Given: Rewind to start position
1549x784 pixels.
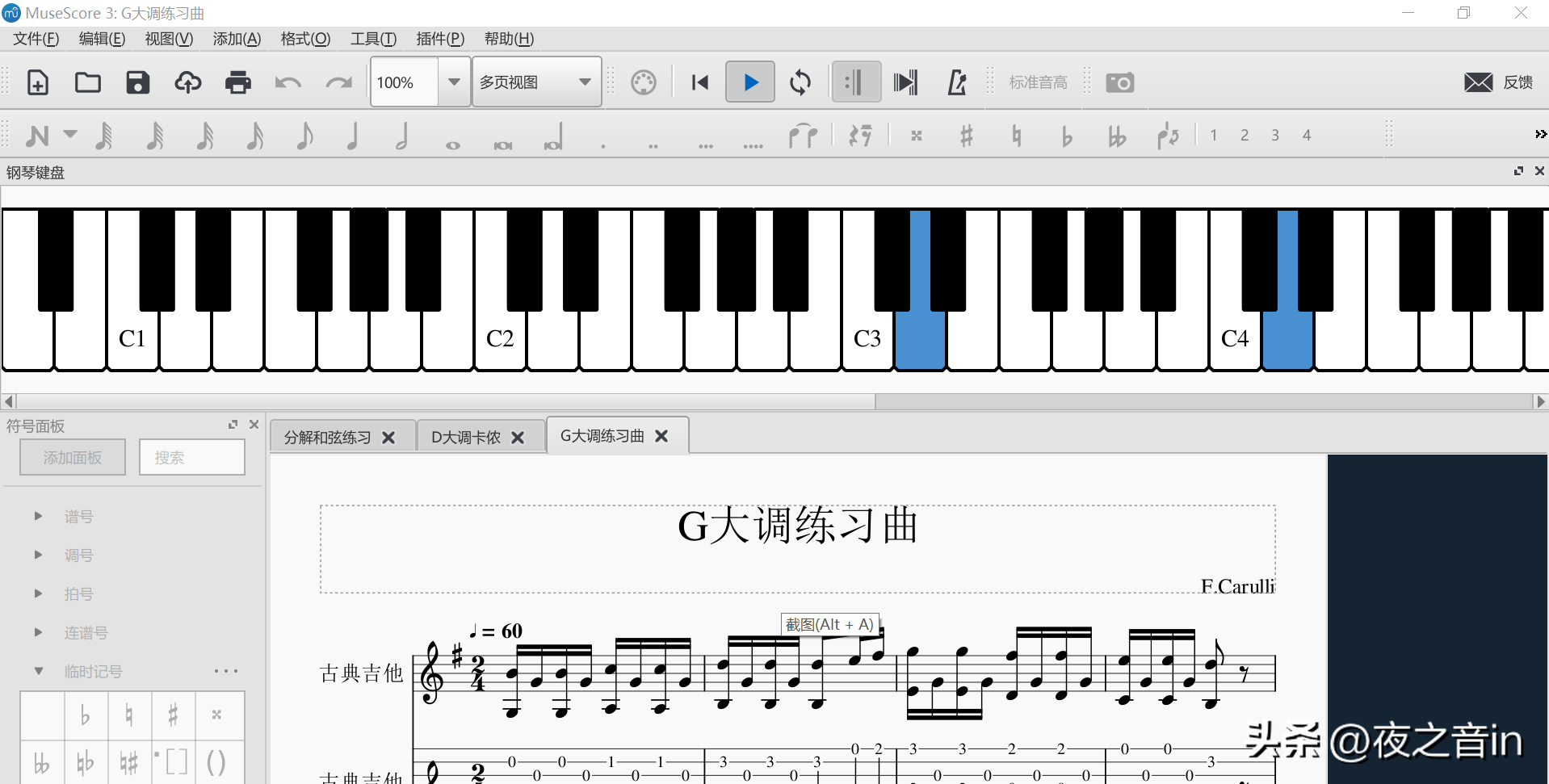Looking at the screenshot, I should tap(700, 82).
